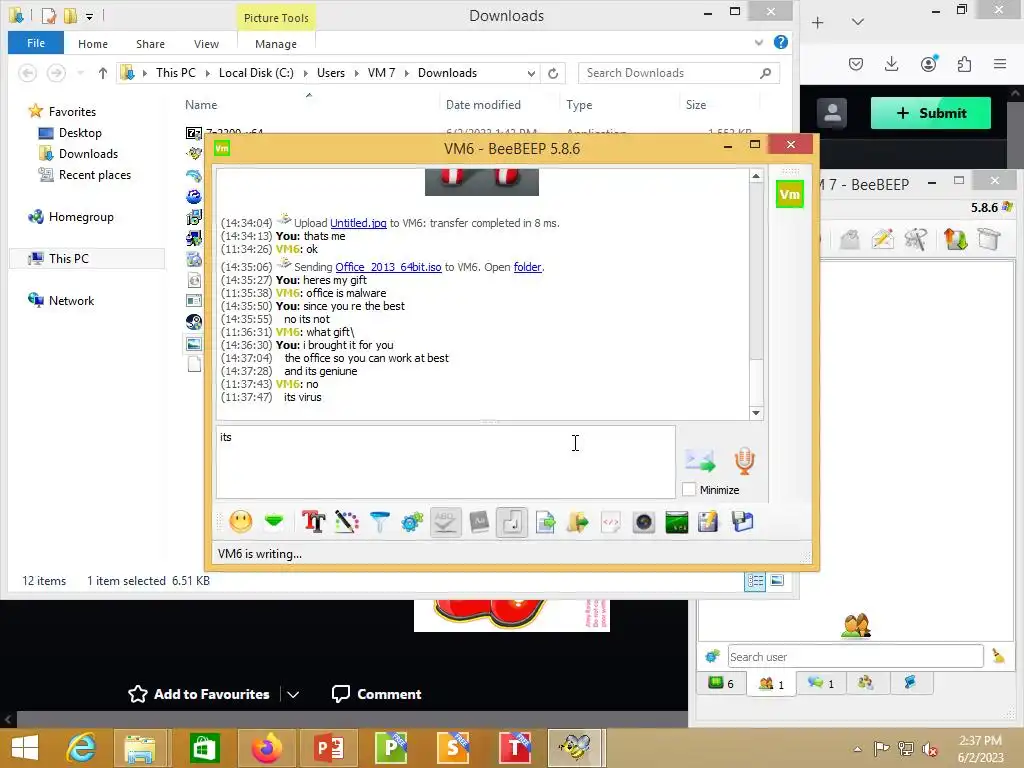The height and width of the screenshot is (768, 1024).
Task: Open the Share ribbon tab
Action: tap(150, 44)
